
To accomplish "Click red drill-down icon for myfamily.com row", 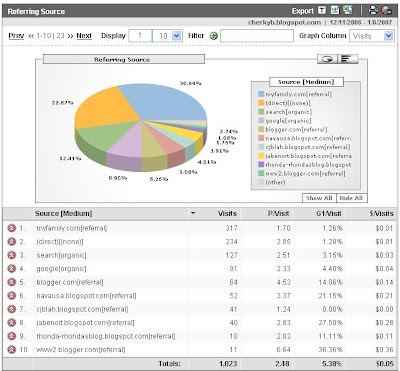I will pyautogui.click(x=12, y=228).
